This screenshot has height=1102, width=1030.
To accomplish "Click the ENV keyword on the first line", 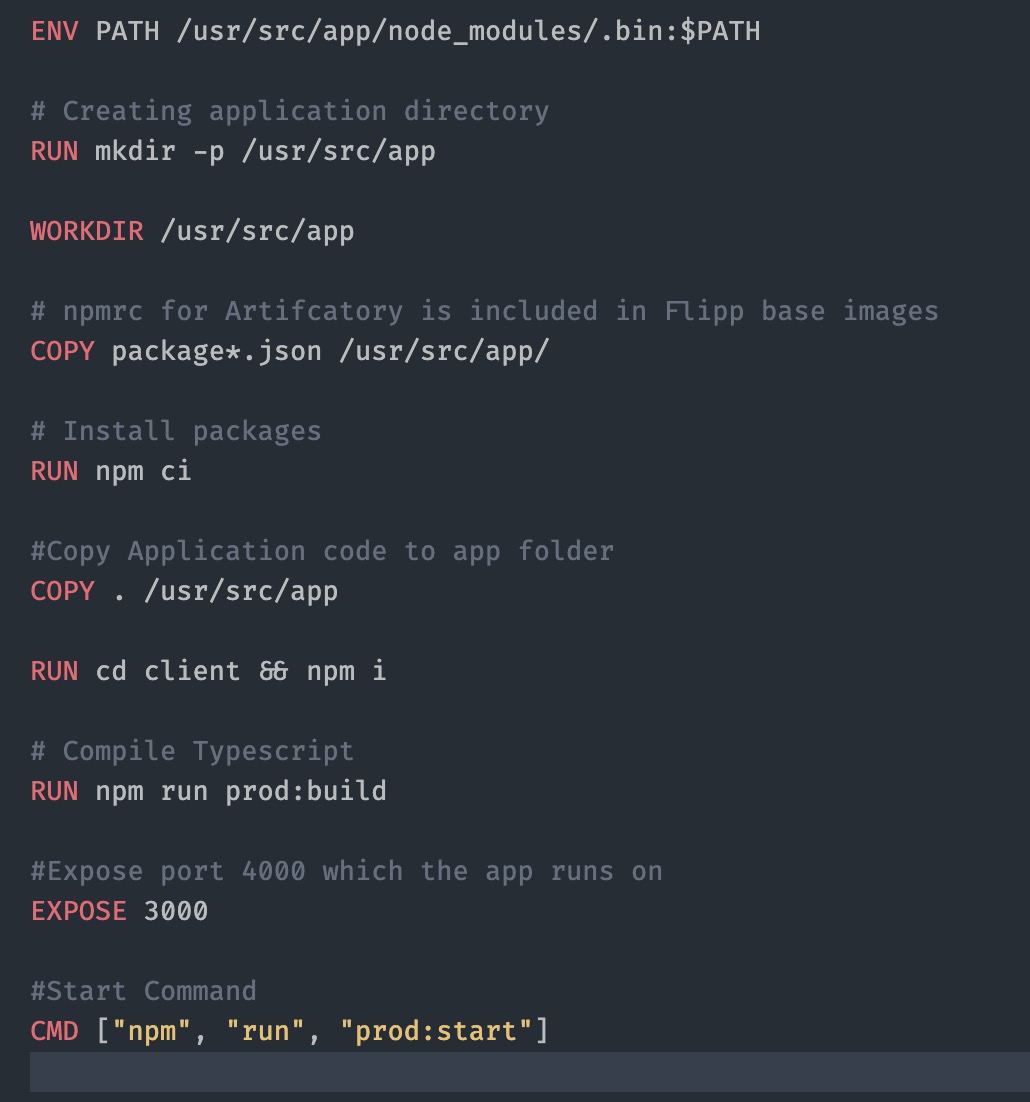I will click(x=54, y=31).
